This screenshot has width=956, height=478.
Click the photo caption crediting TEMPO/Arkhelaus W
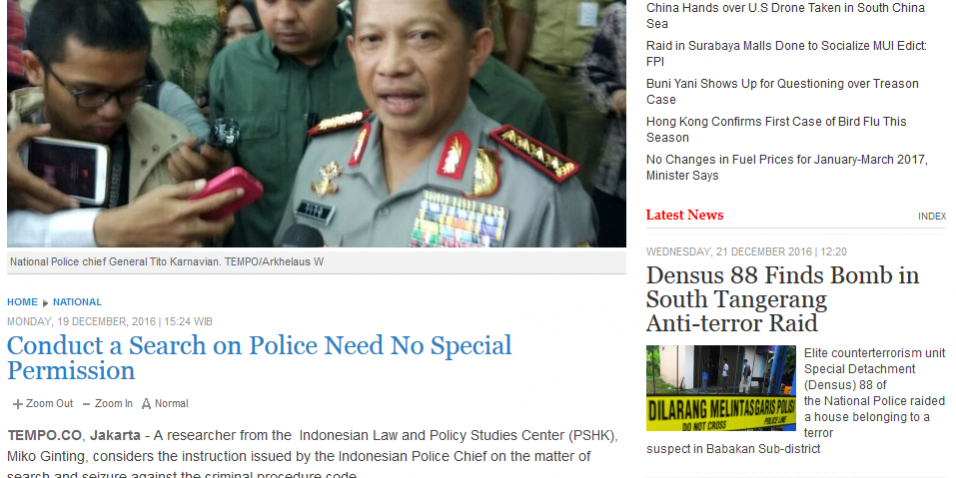(166, 262)
